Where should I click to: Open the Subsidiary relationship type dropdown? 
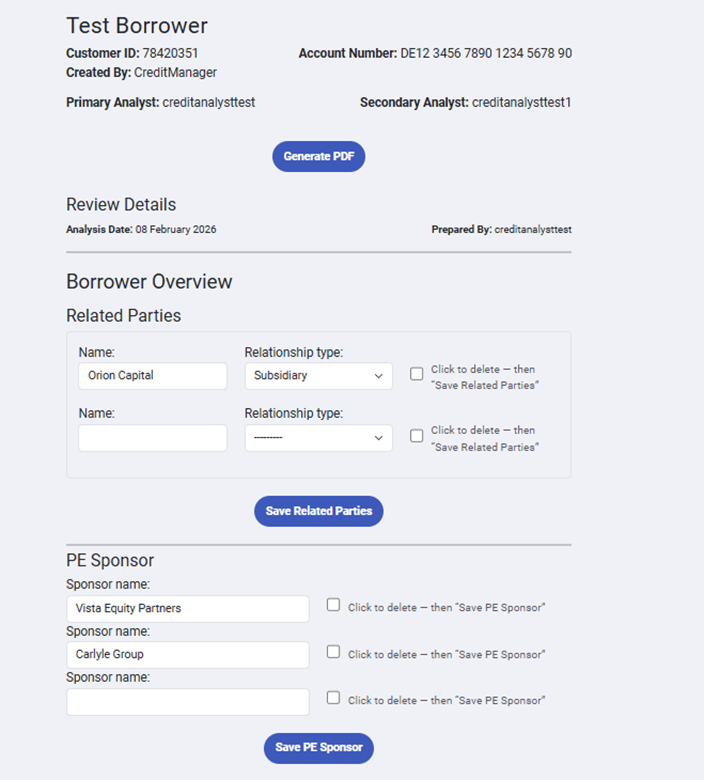pos(318,376)
